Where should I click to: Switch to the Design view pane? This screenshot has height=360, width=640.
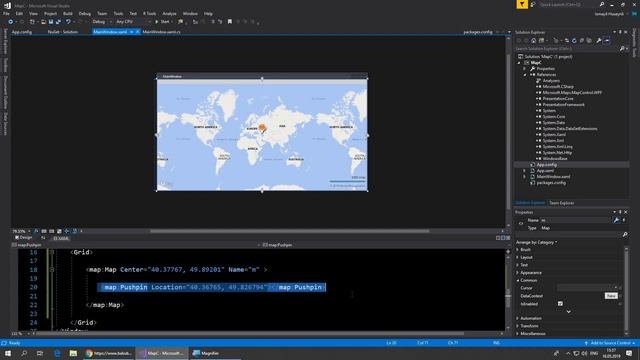point(24,238)
